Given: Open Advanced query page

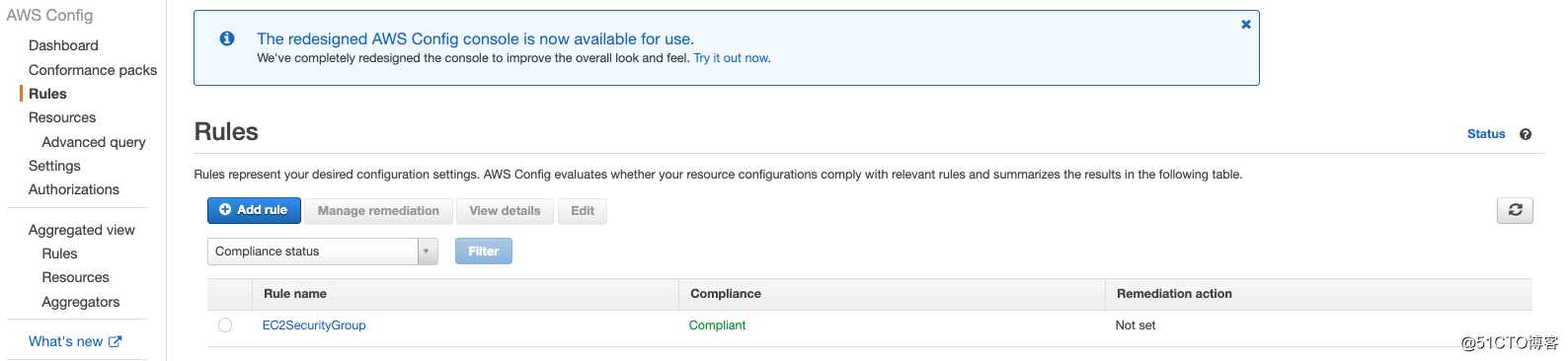Looking at the screenshot, I should (94, 142).
